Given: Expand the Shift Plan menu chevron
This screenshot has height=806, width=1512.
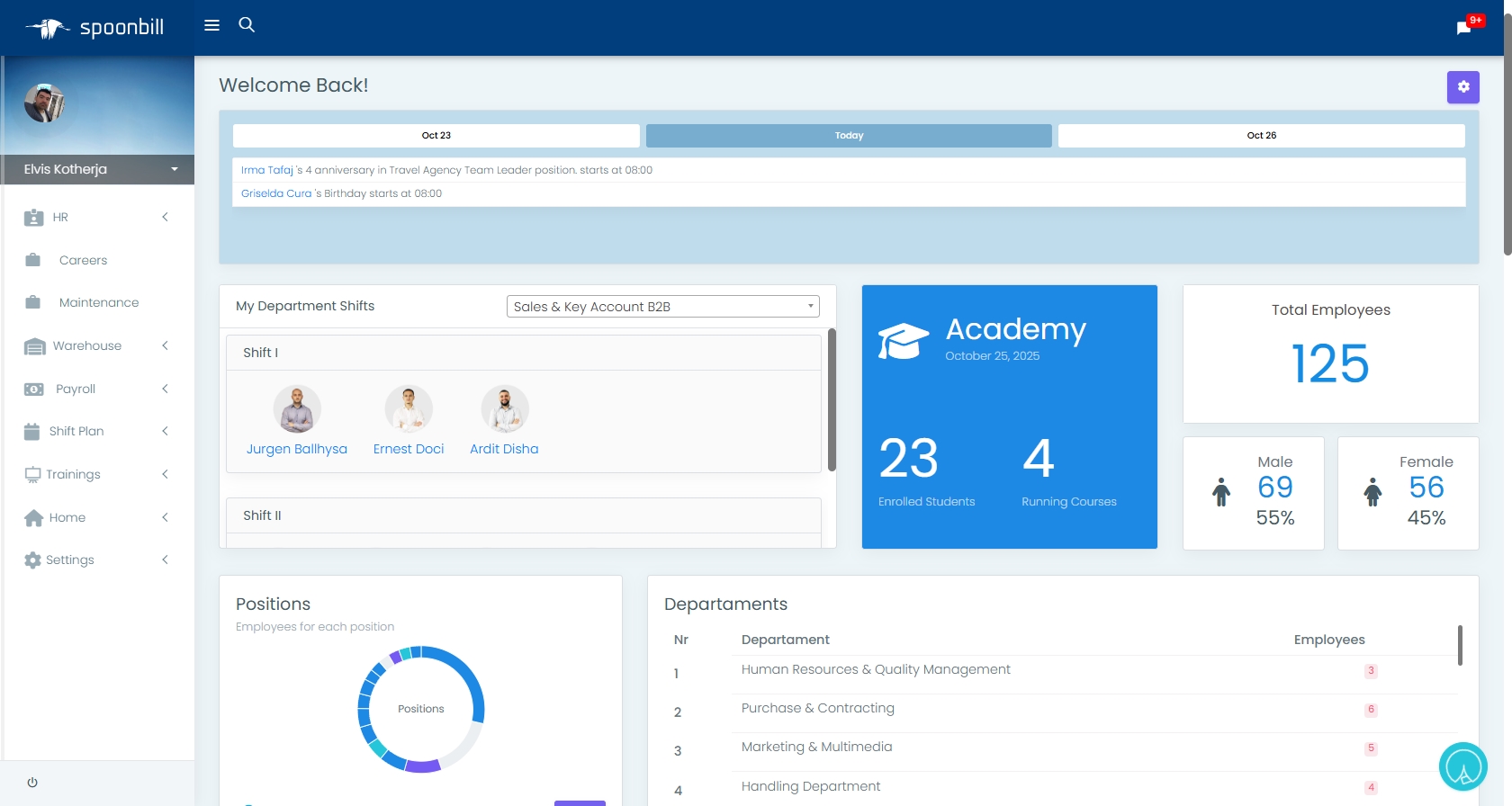Looking at the screenshot, I should (165, 431).
